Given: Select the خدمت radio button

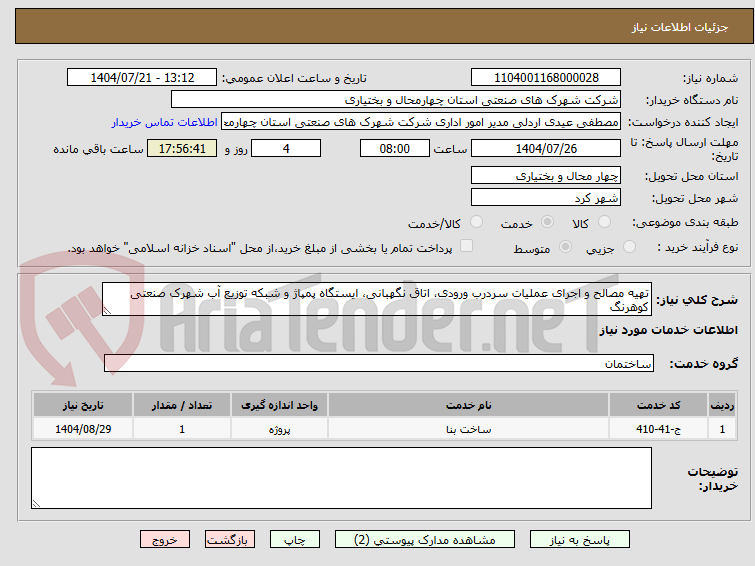Looking at the screenshot, I should [547, 222].
